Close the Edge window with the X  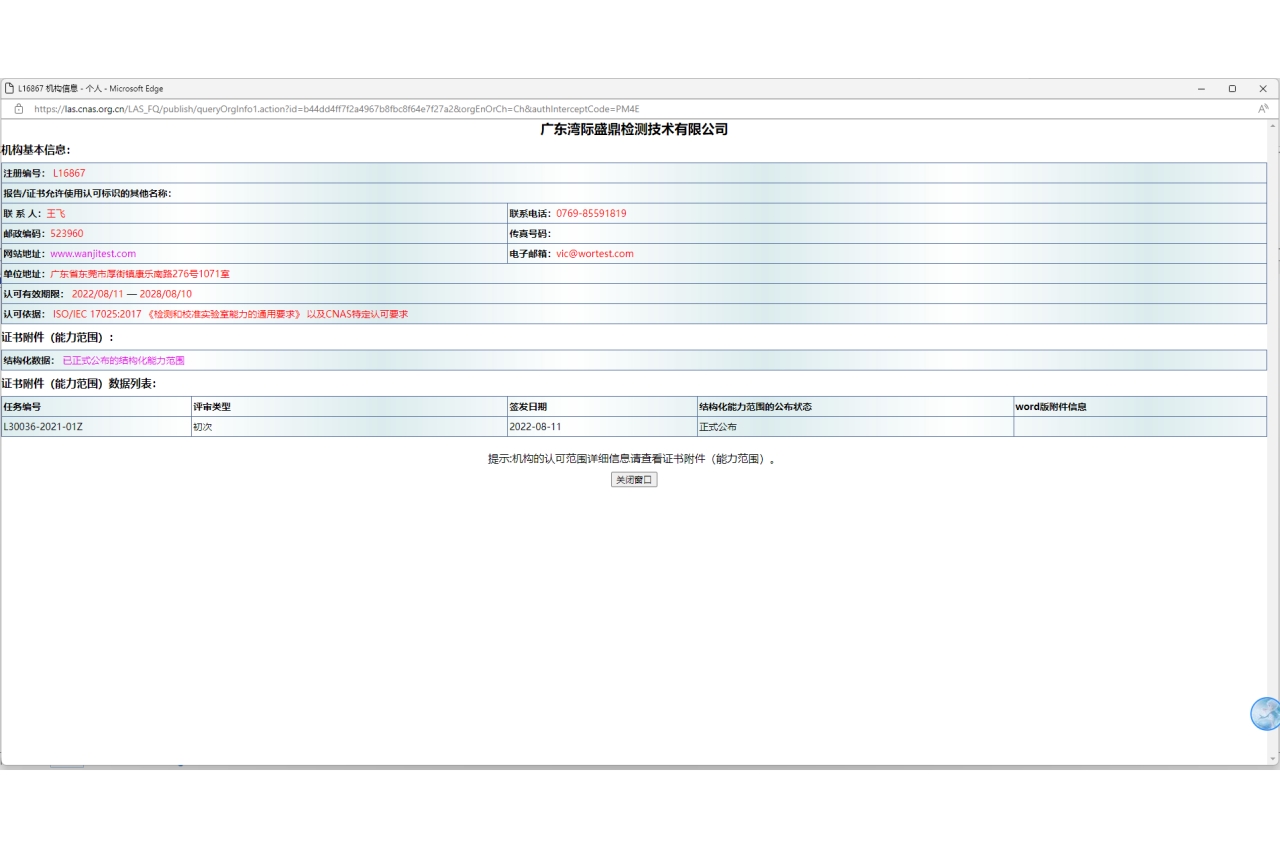pyautogui.click(x=1262, y=89)
